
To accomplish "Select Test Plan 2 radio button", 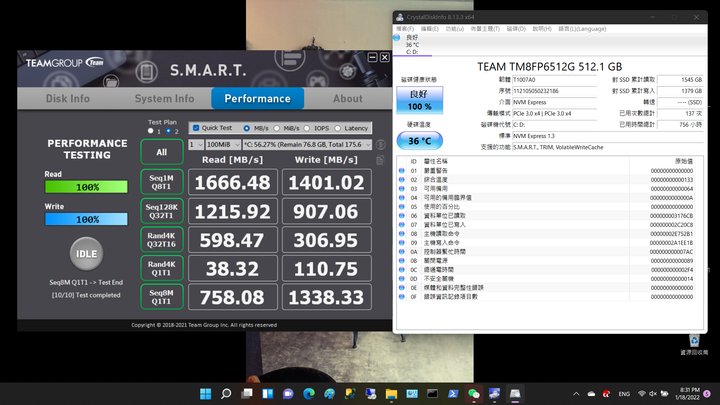I will pyautogui.click(x=169, y=131).
